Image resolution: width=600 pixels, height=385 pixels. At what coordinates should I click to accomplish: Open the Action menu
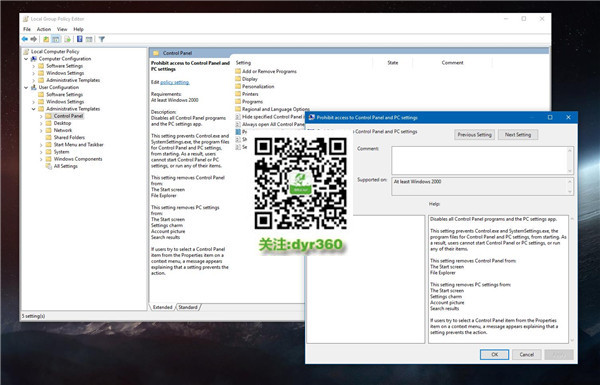[x=44, y=29]
